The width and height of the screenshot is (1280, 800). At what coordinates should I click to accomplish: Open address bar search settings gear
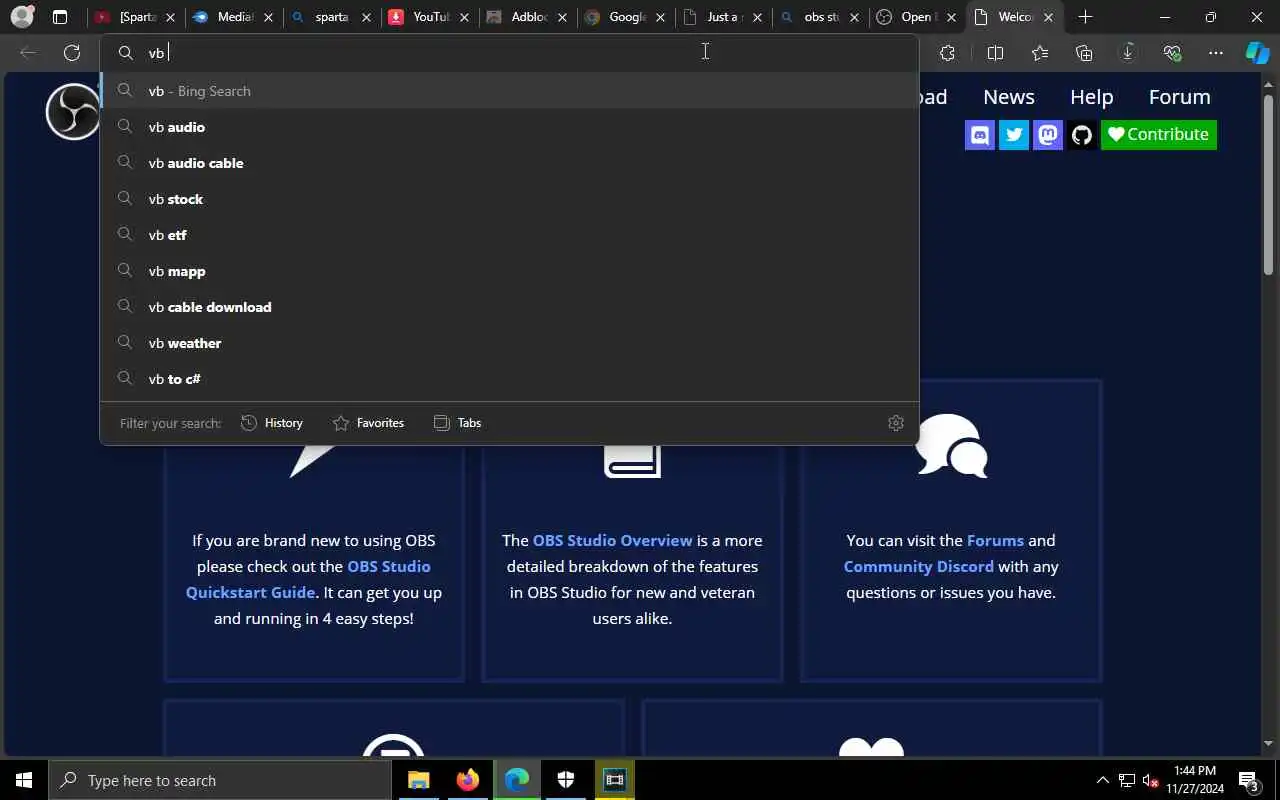point(896,423)
